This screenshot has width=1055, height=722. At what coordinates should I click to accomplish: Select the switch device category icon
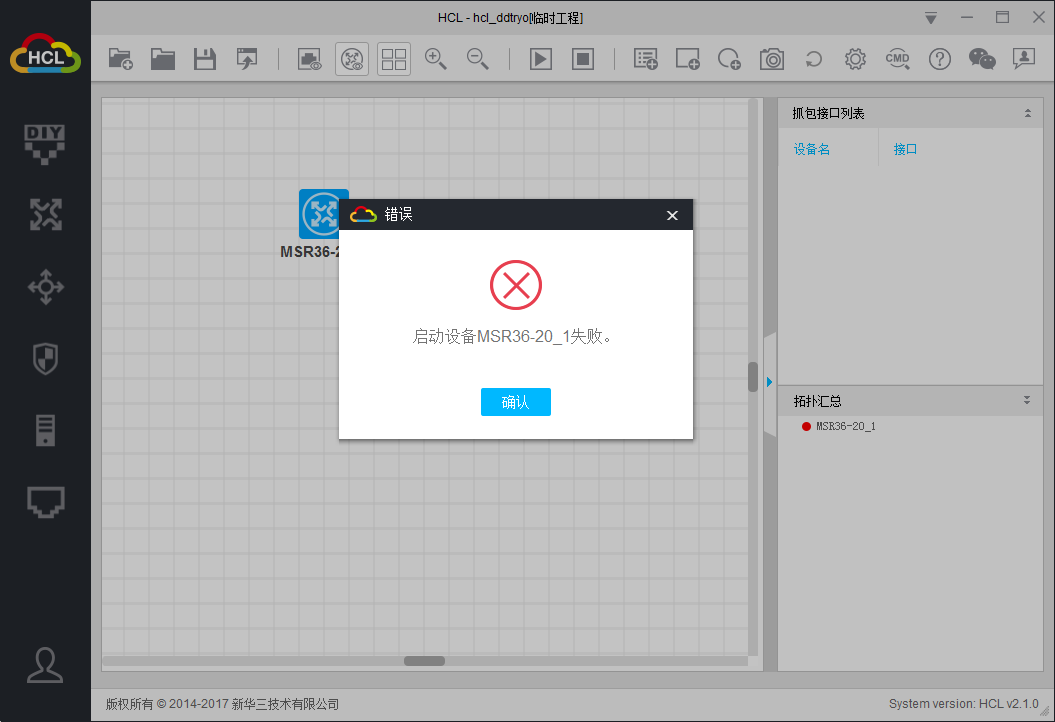(45, 288)
